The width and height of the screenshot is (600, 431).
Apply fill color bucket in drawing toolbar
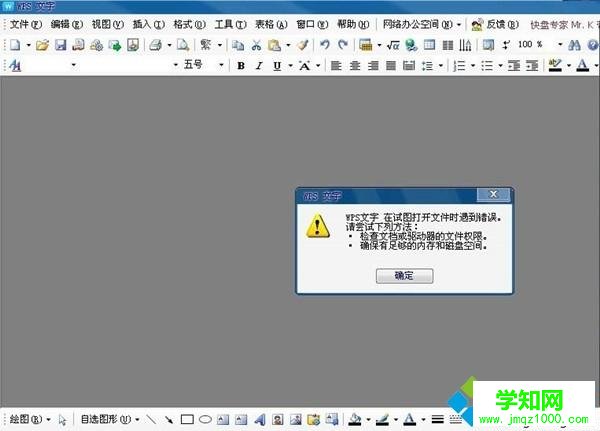355,420
